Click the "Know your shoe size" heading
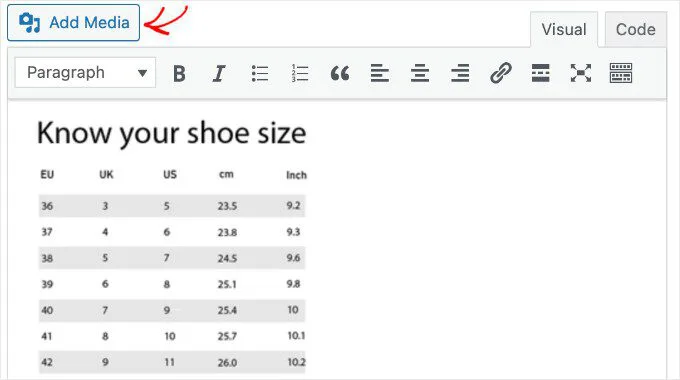The width and height of the screenshot is (680, 380). (x=172, y=133)
